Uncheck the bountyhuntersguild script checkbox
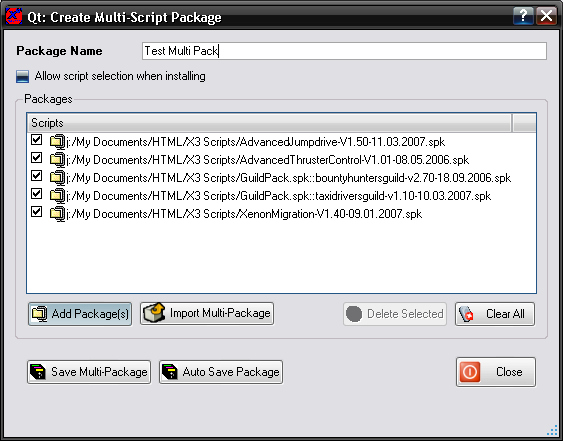The width and height of the screenshot is (563, 441). (x=36, y=176)
